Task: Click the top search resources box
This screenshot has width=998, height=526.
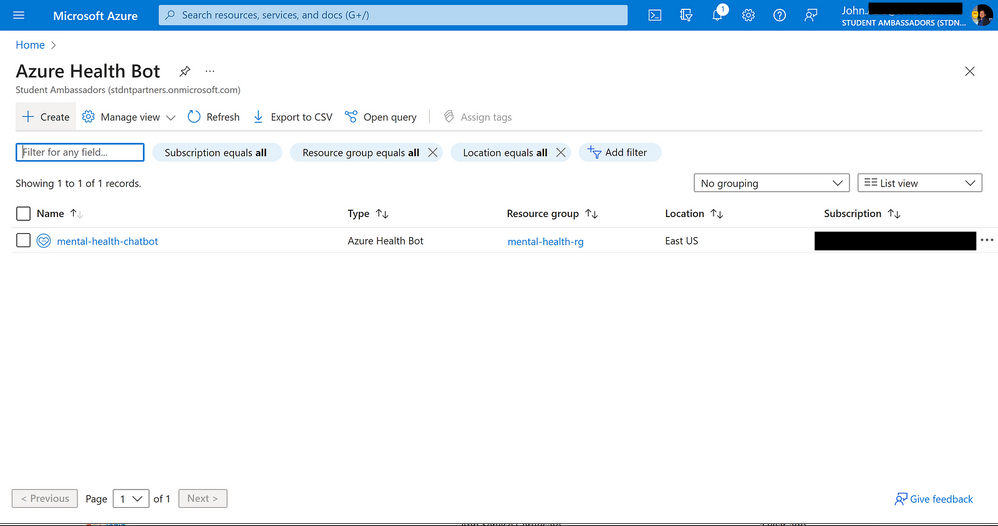Action: click(x=393, y=15)
